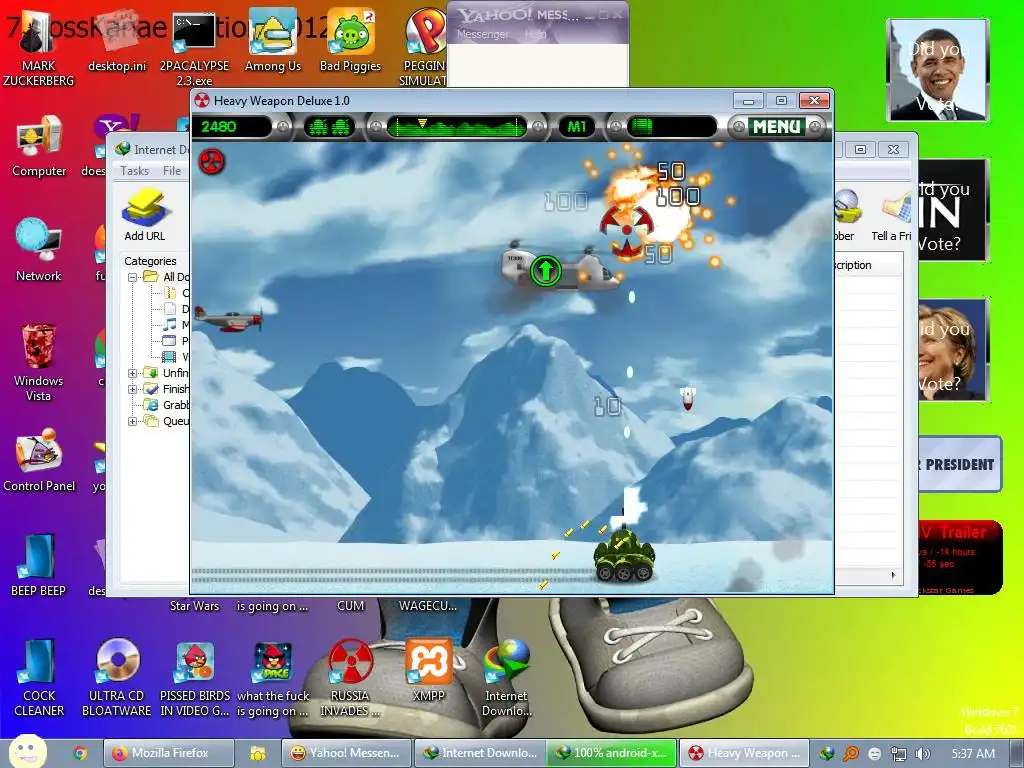This screenshot has width=1024, height=768.
Task: Expand the Queues category tree node
Action: click(132, 421)
